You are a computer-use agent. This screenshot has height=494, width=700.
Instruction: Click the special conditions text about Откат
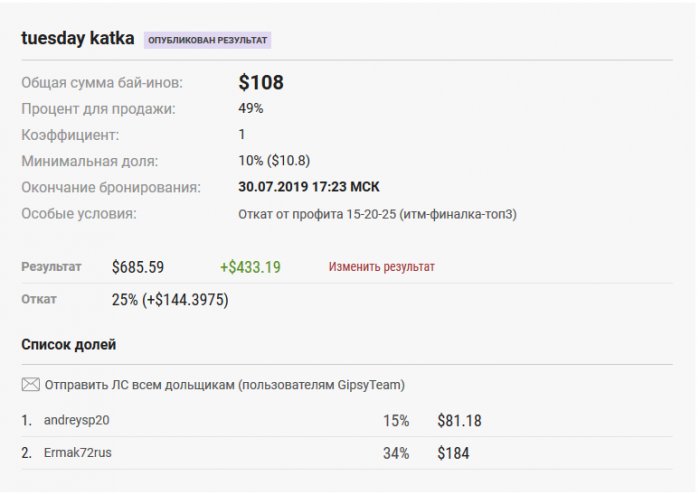(x=377, y=213)
